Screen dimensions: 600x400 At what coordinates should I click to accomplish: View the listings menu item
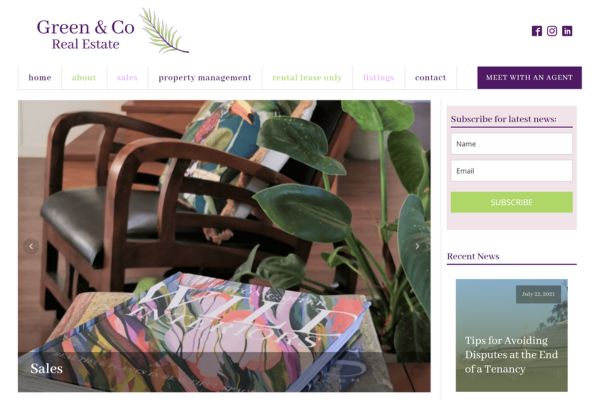click(378, 78)
